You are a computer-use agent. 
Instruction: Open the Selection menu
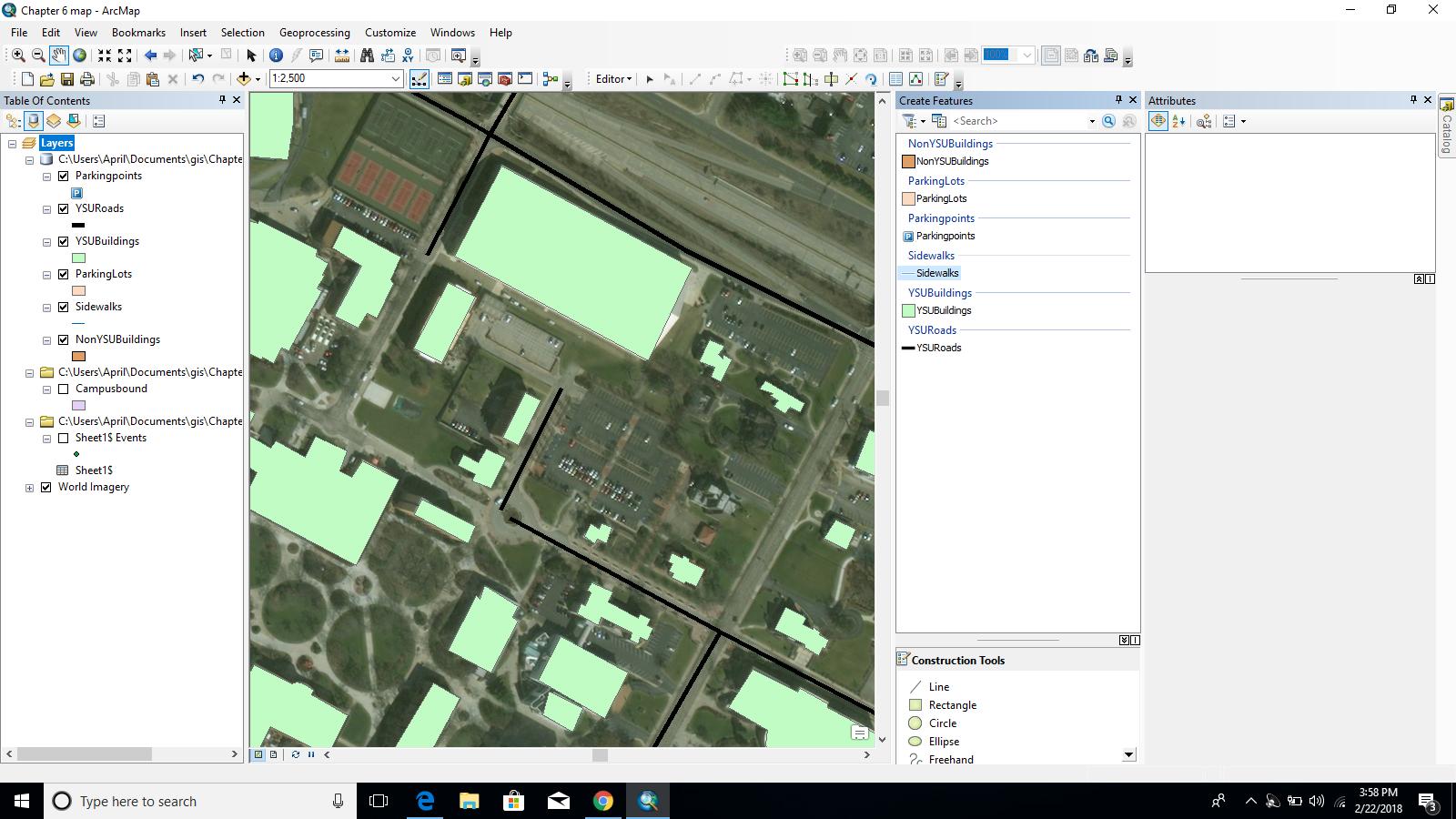pos(243,33)
